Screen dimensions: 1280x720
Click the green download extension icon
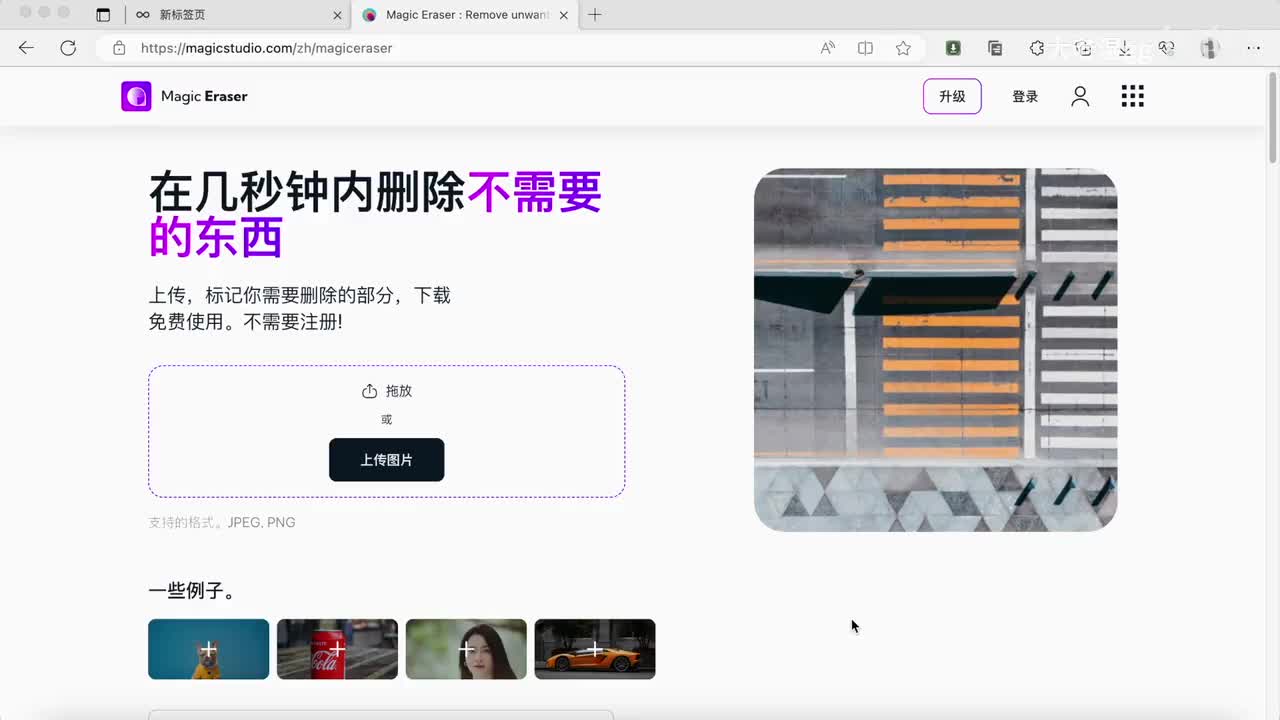coord(953,48)
